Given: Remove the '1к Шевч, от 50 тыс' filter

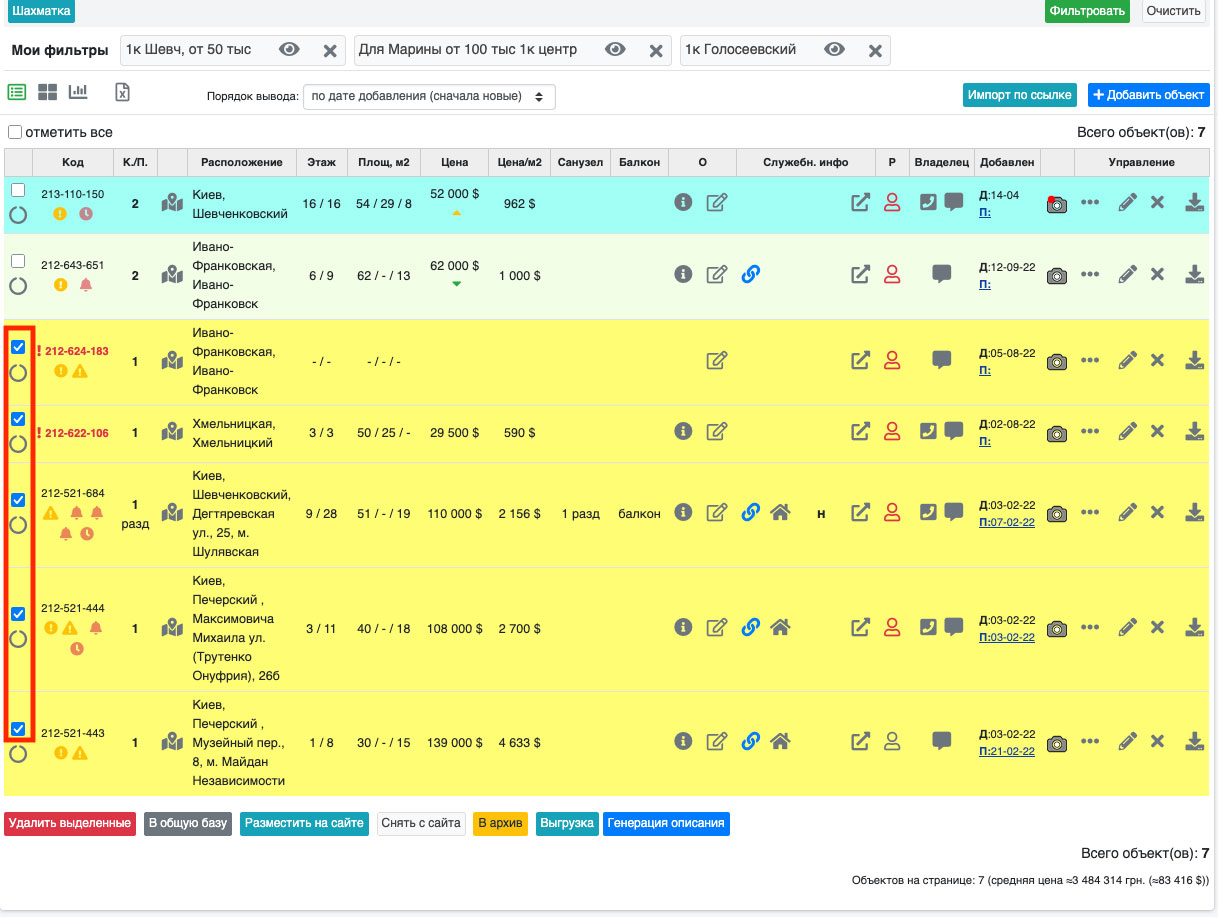Looking at the screenshot, I should click(329, 51).
